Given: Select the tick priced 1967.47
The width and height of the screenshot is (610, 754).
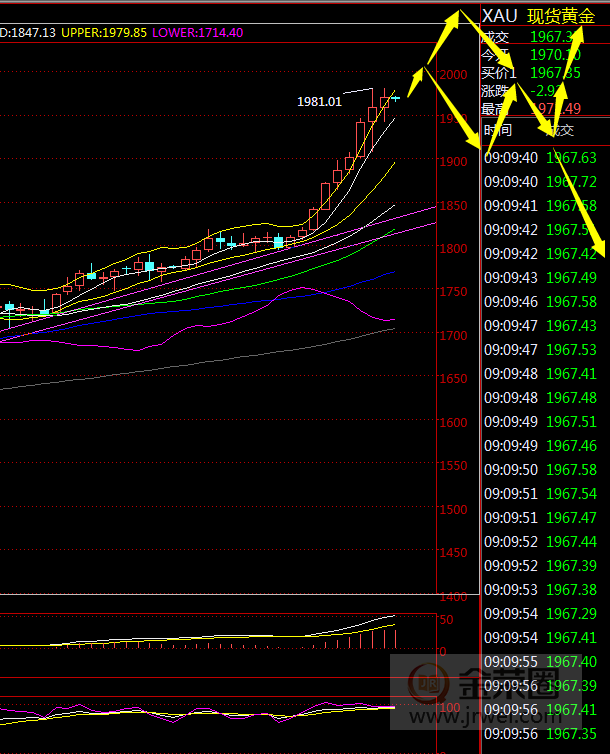Looking at the screenshot, I should pyautogui.click(x=572, y=518).
